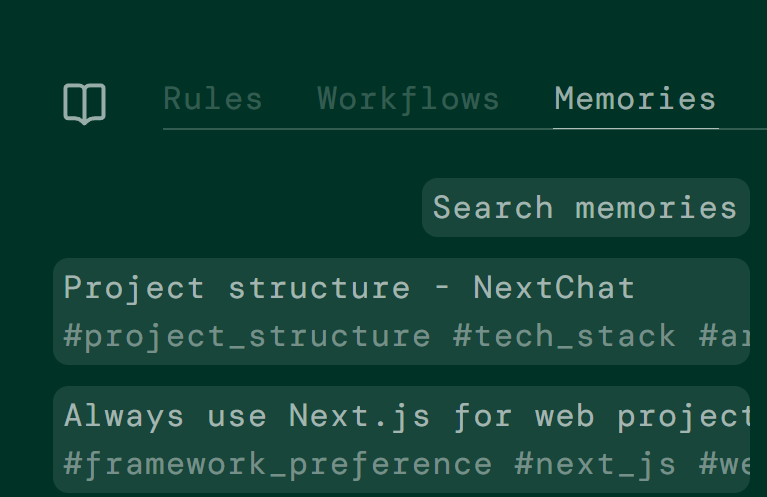Click the Next.js word in second memory title

click(360, 416)
